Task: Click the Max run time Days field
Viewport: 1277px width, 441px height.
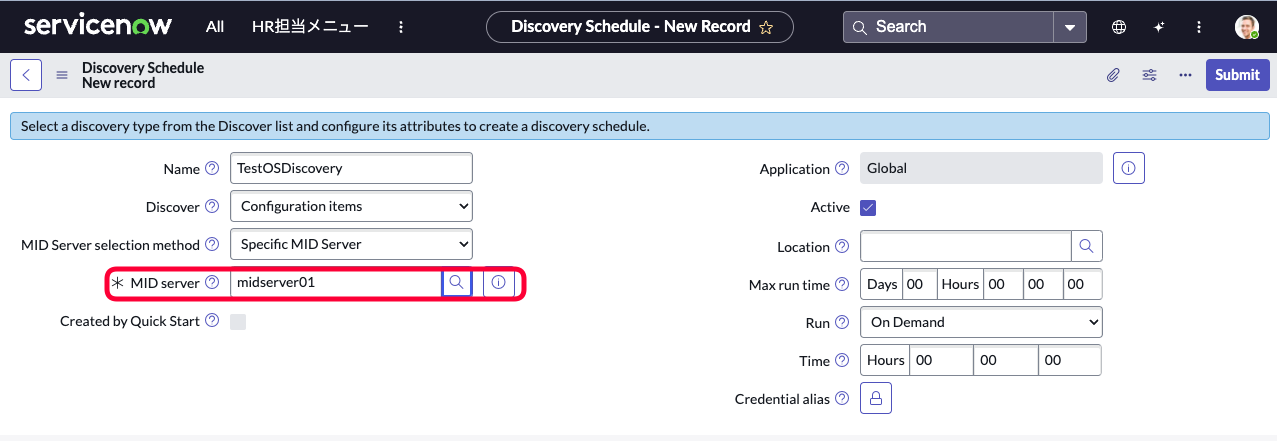Action: (919, 284)
